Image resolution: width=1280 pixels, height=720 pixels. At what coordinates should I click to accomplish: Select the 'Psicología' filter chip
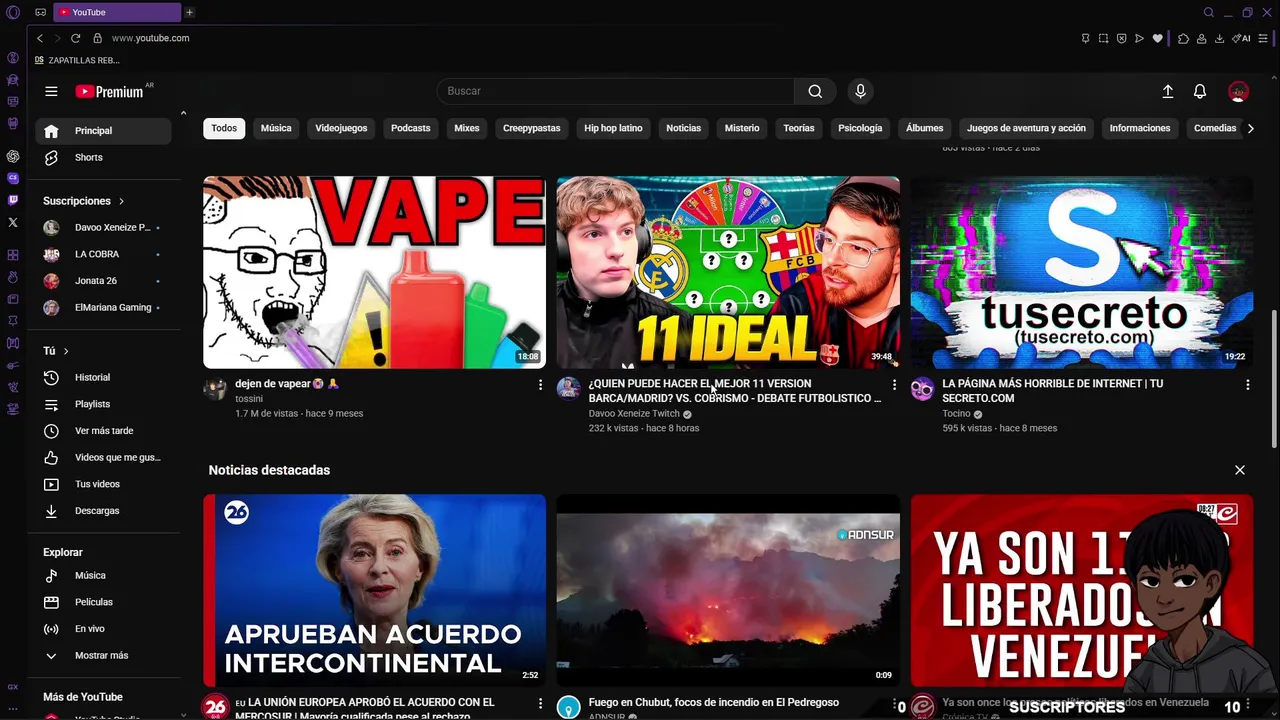(860, 128)
